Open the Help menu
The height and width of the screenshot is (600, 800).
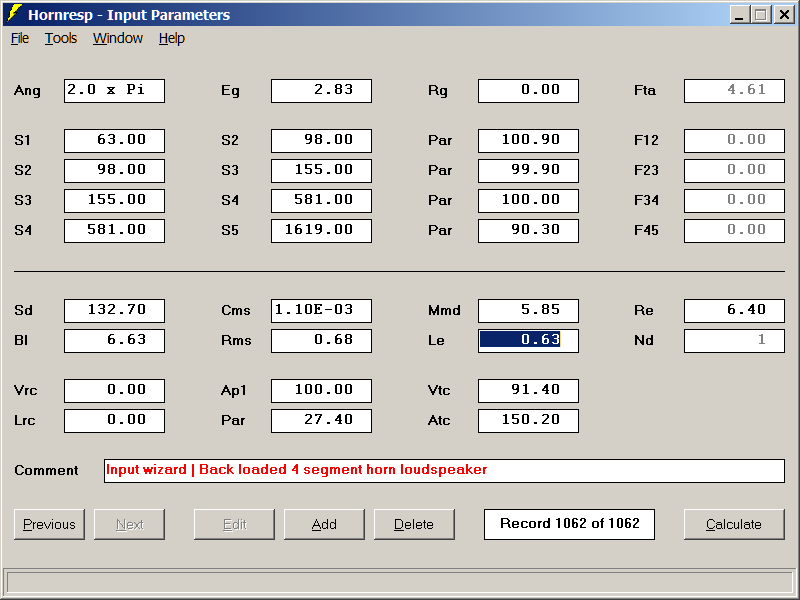pos(171,38)
